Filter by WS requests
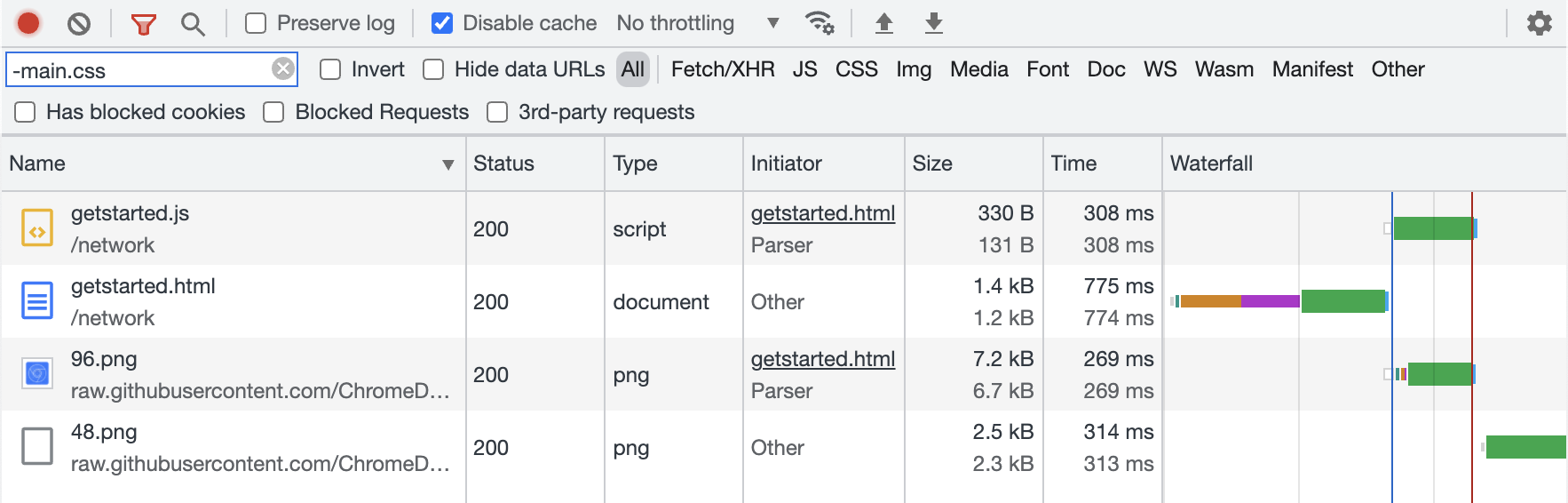The image size is (1568, 503). point(1160,69)
